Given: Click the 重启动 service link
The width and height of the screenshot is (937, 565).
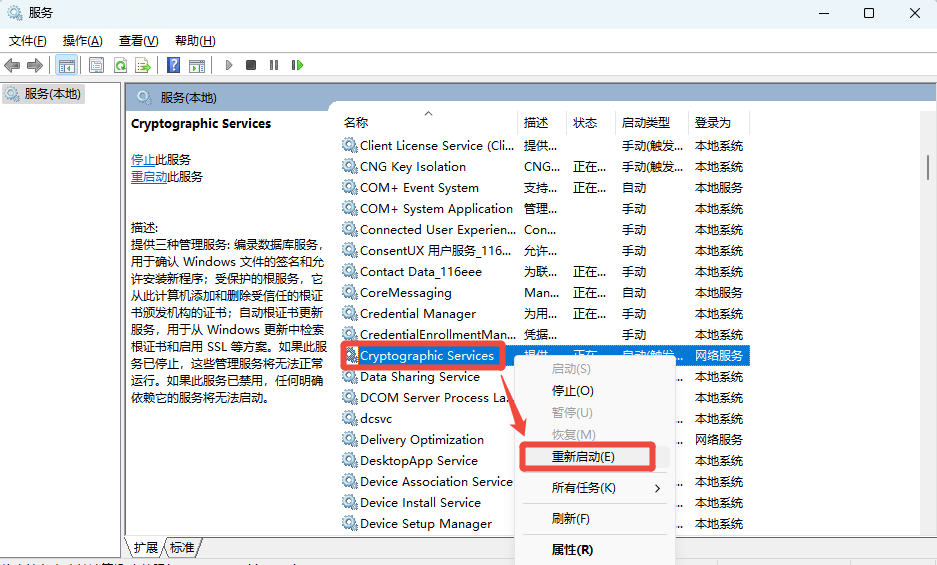Looking at the screenshot, I should pyautogui.click(x=149, y=177).
